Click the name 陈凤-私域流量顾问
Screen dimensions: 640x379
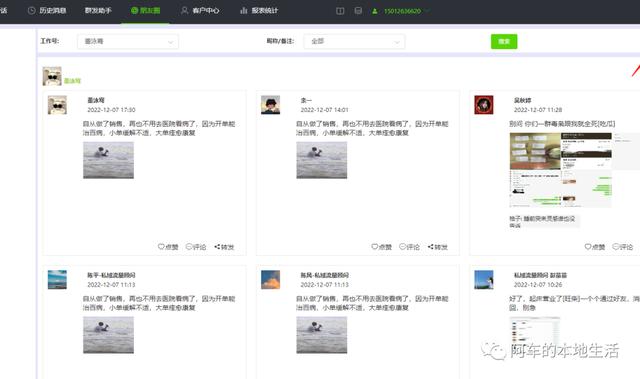click(x=325, y=275)
